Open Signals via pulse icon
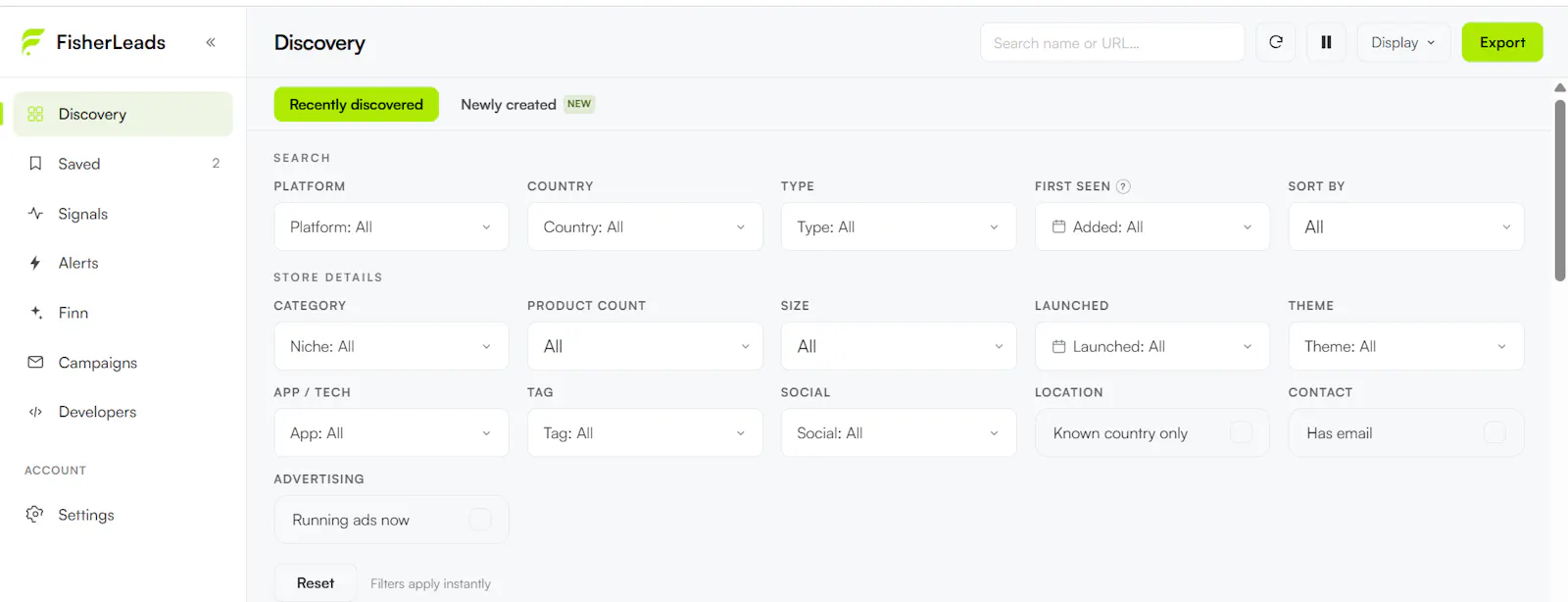The width and height of the screenshot is (1568, 602). pyautogui.click(x=35, y=213)
